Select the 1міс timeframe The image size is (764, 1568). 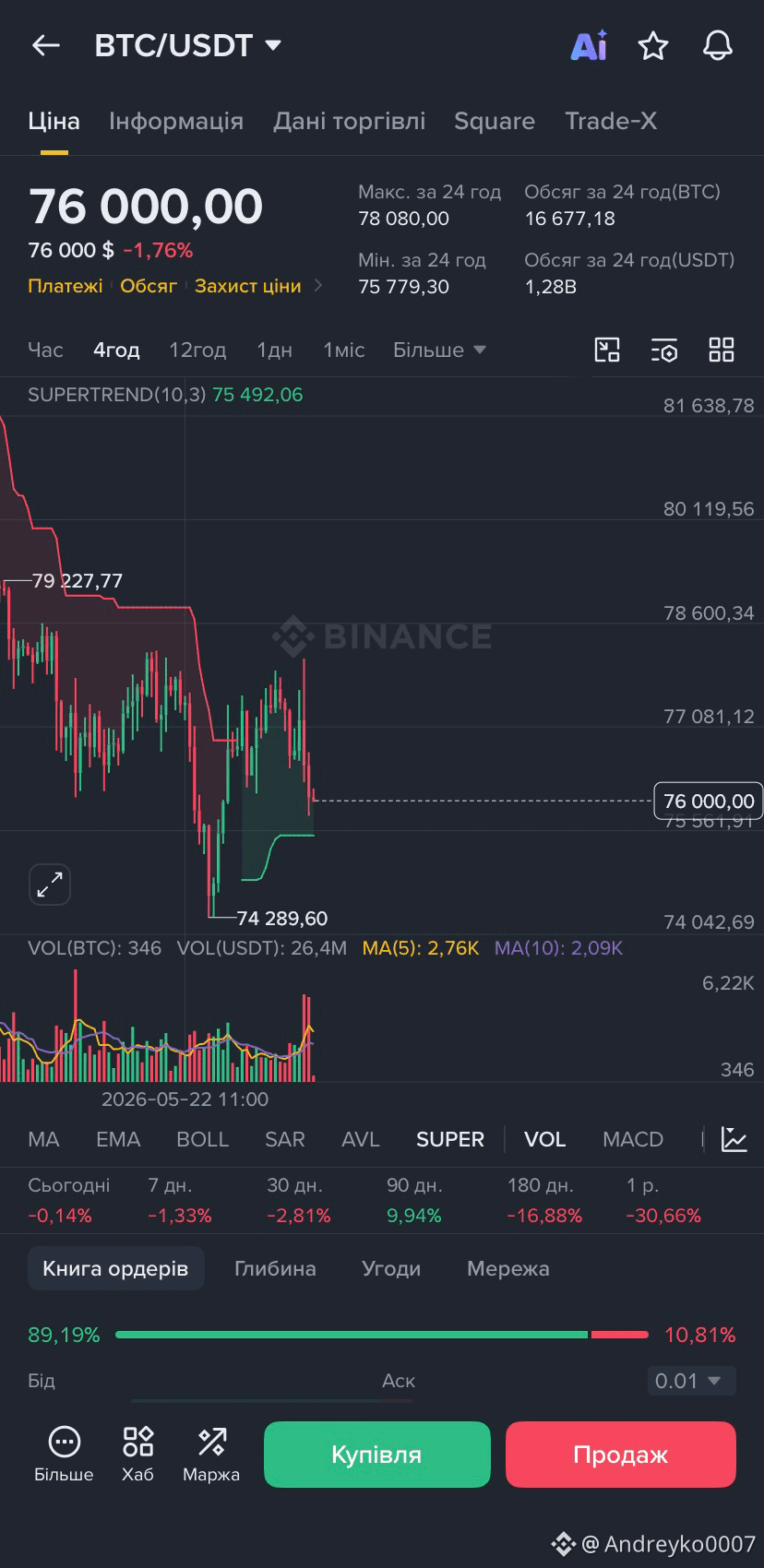(x=344, y=350)
